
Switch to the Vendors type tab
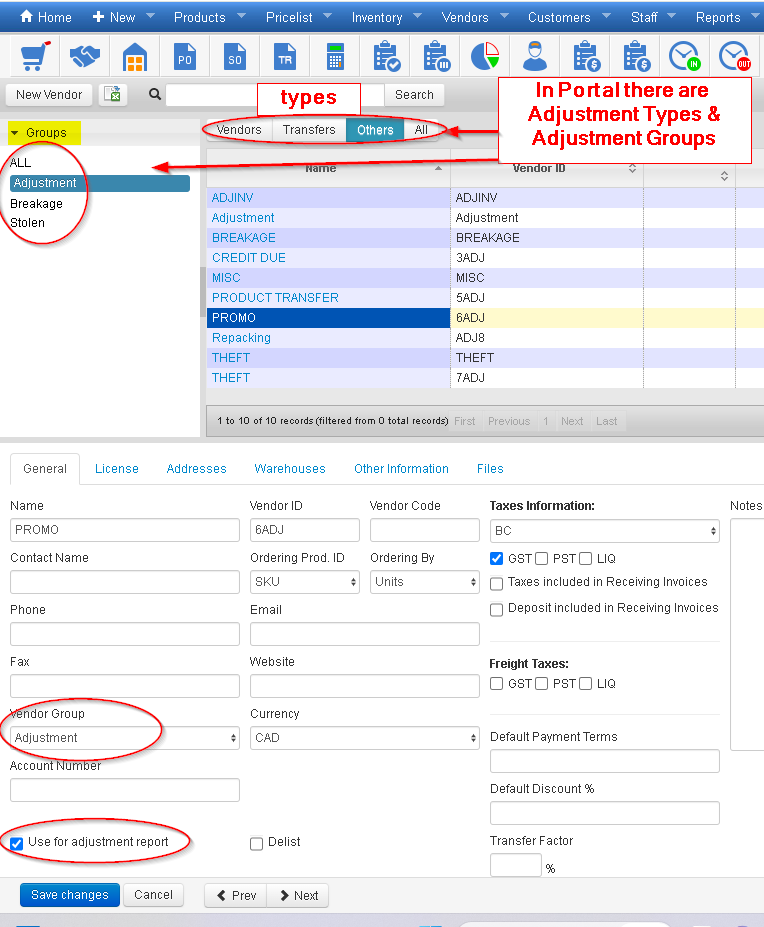pos(239,129)
